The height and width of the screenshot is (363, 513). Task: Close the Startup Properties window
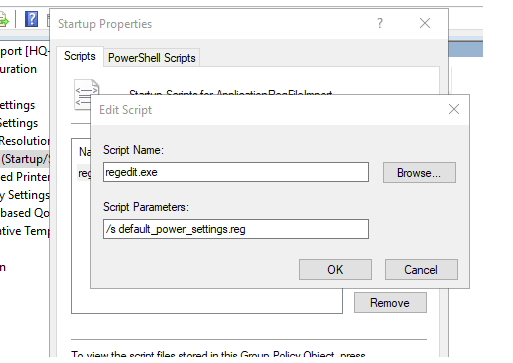[425, 23]
